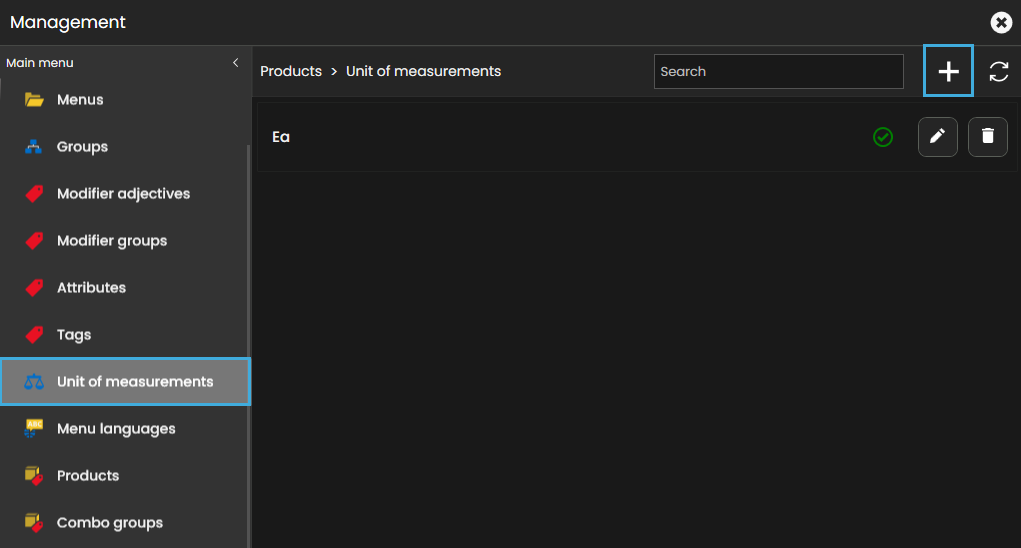
Task: Select the Ea row in list
Action: pos(500,137)
